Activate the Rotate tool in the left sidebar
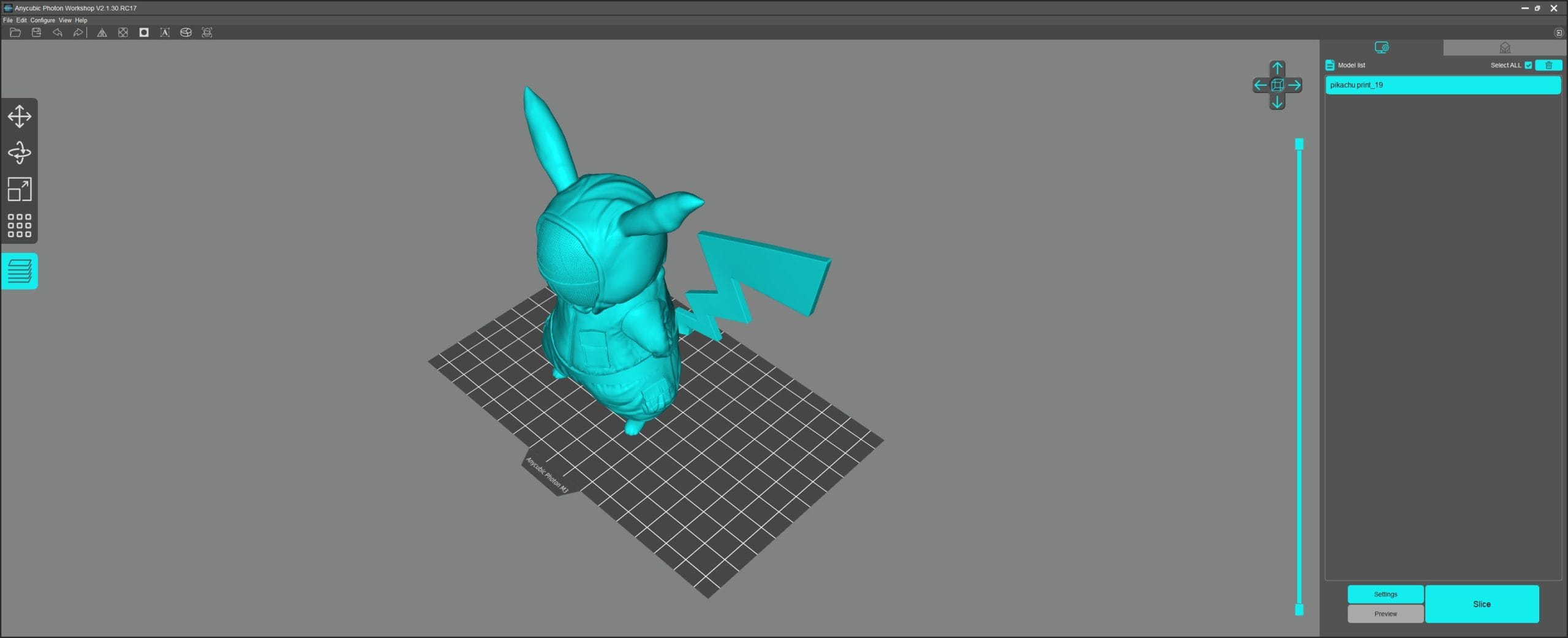Screen dimensions: 1568x638 20,152
